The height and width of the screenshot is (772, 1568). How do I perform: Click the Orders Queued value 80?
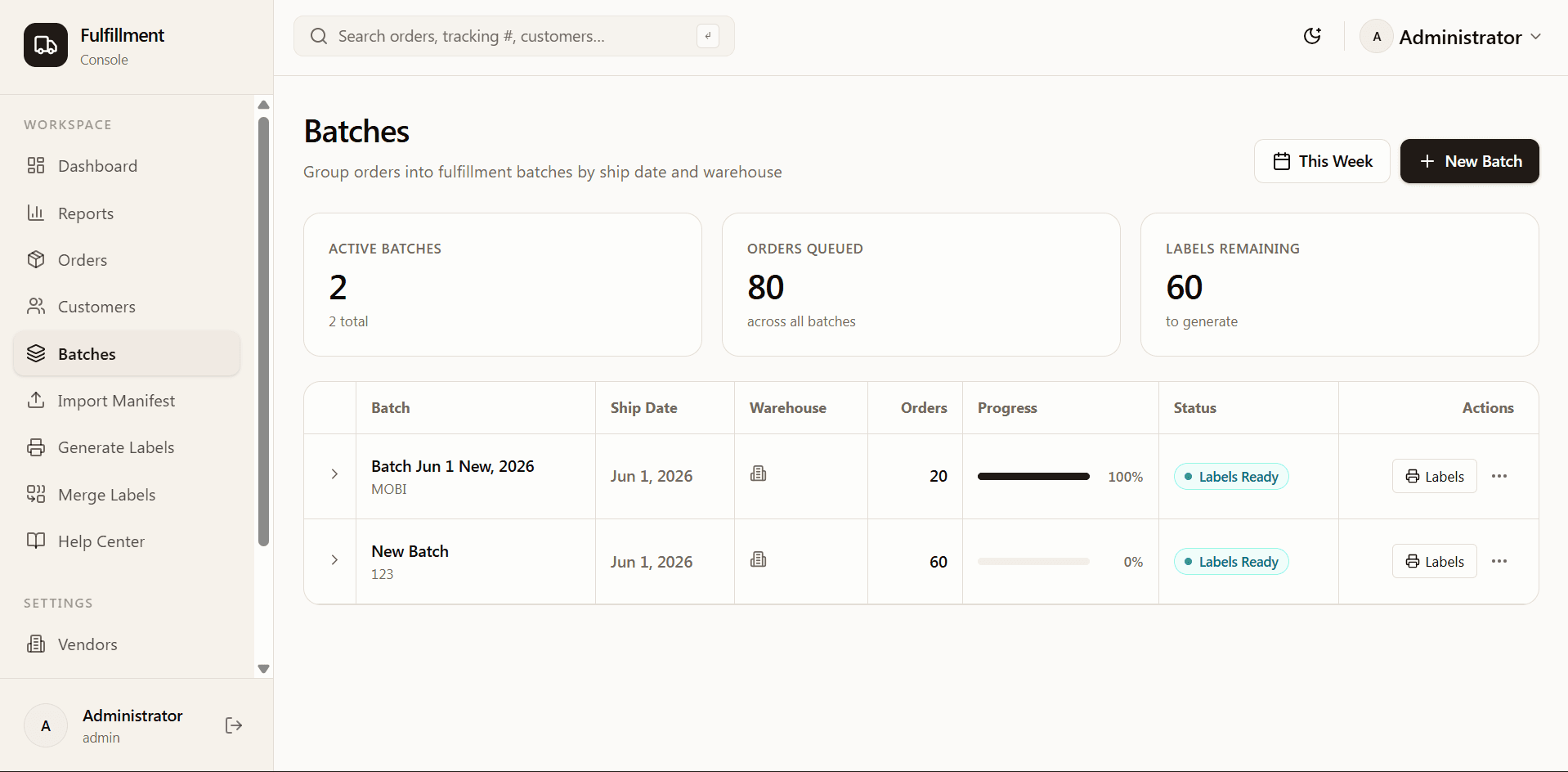[x=765, y=287]
